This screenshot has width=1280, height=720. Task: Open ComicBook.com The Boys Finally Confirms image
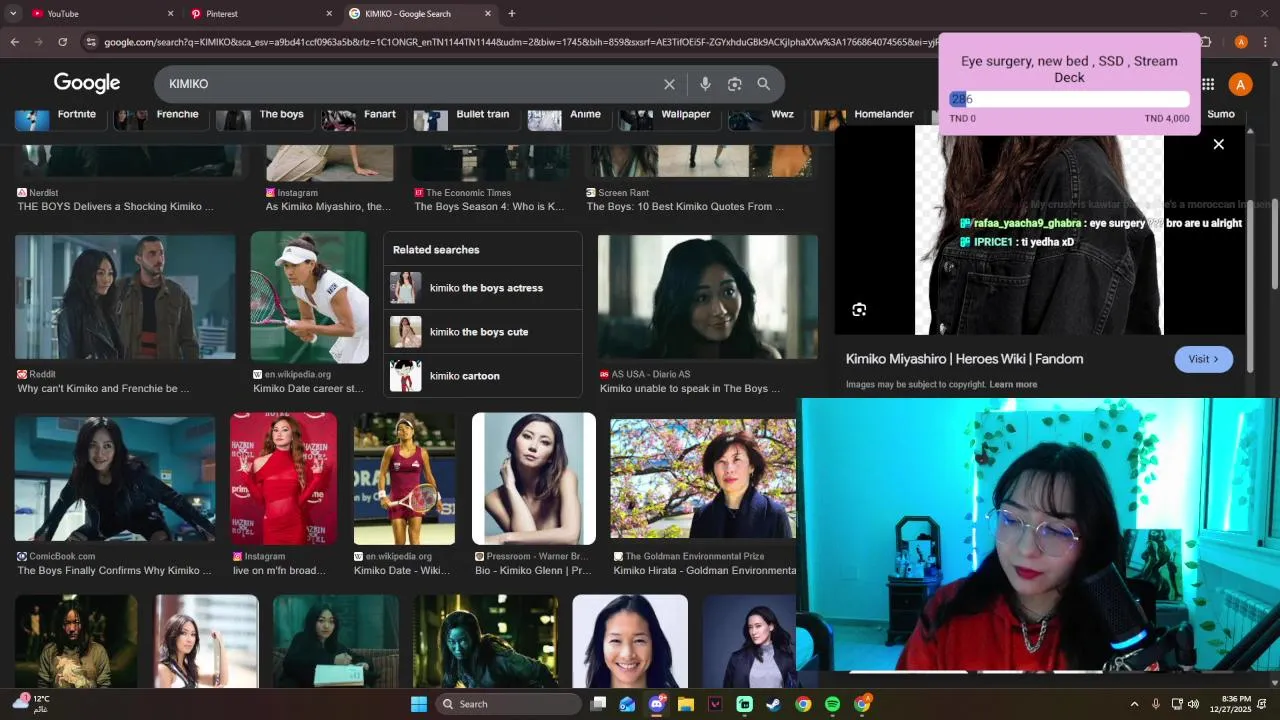pos(114,479)
